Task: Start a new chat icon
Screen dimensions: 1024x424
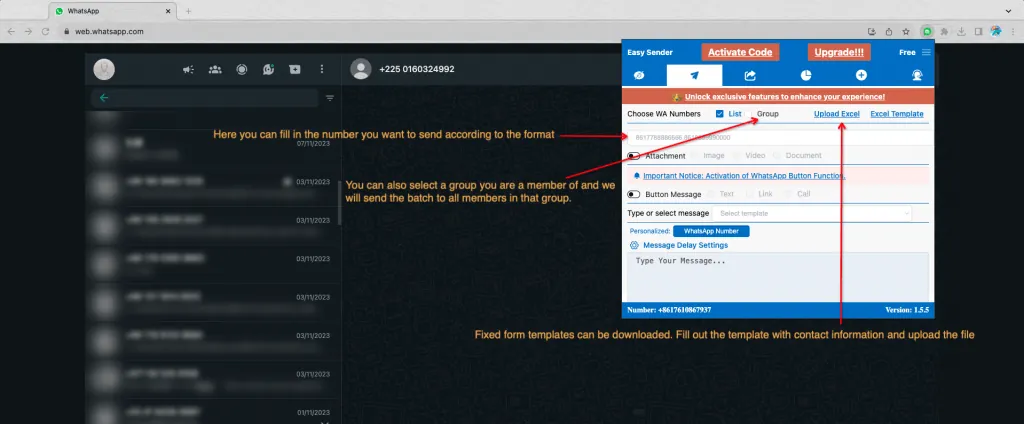Action: tap(294, 70)
